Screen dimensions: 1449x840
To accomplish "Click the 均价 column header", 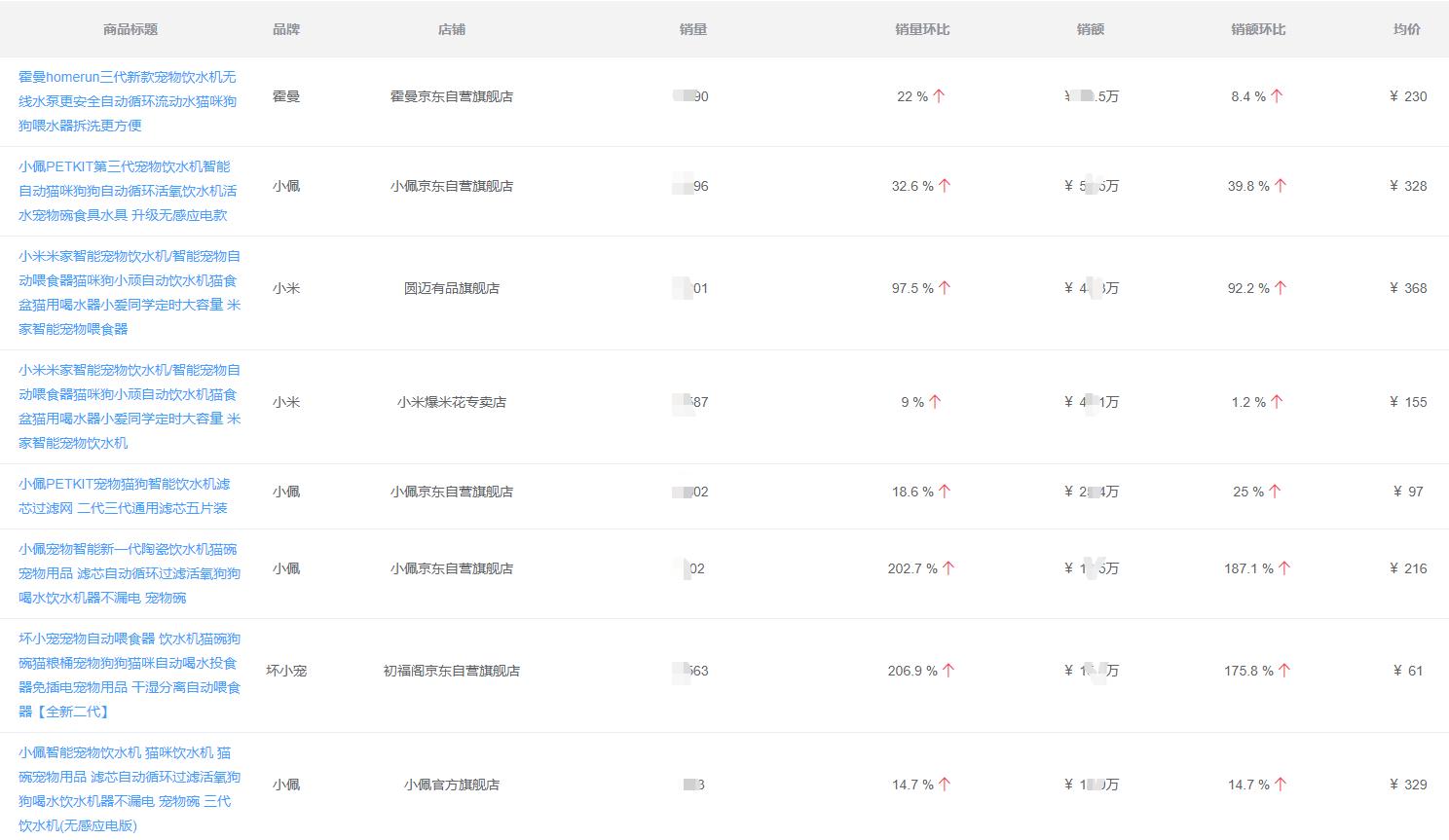I will [1406, 29].
